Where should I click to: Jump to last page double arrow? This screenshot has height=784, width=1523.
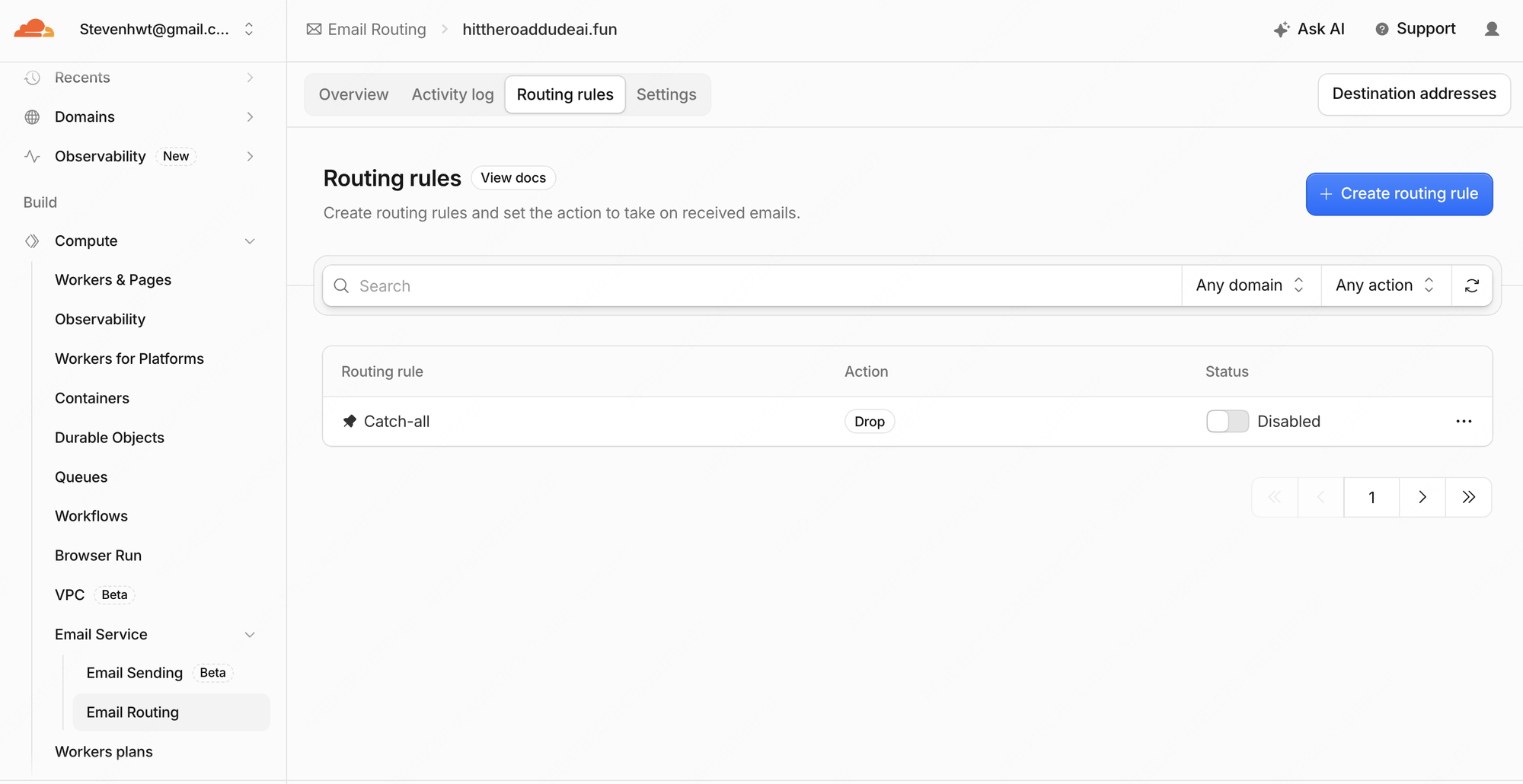click(1469, 497)
